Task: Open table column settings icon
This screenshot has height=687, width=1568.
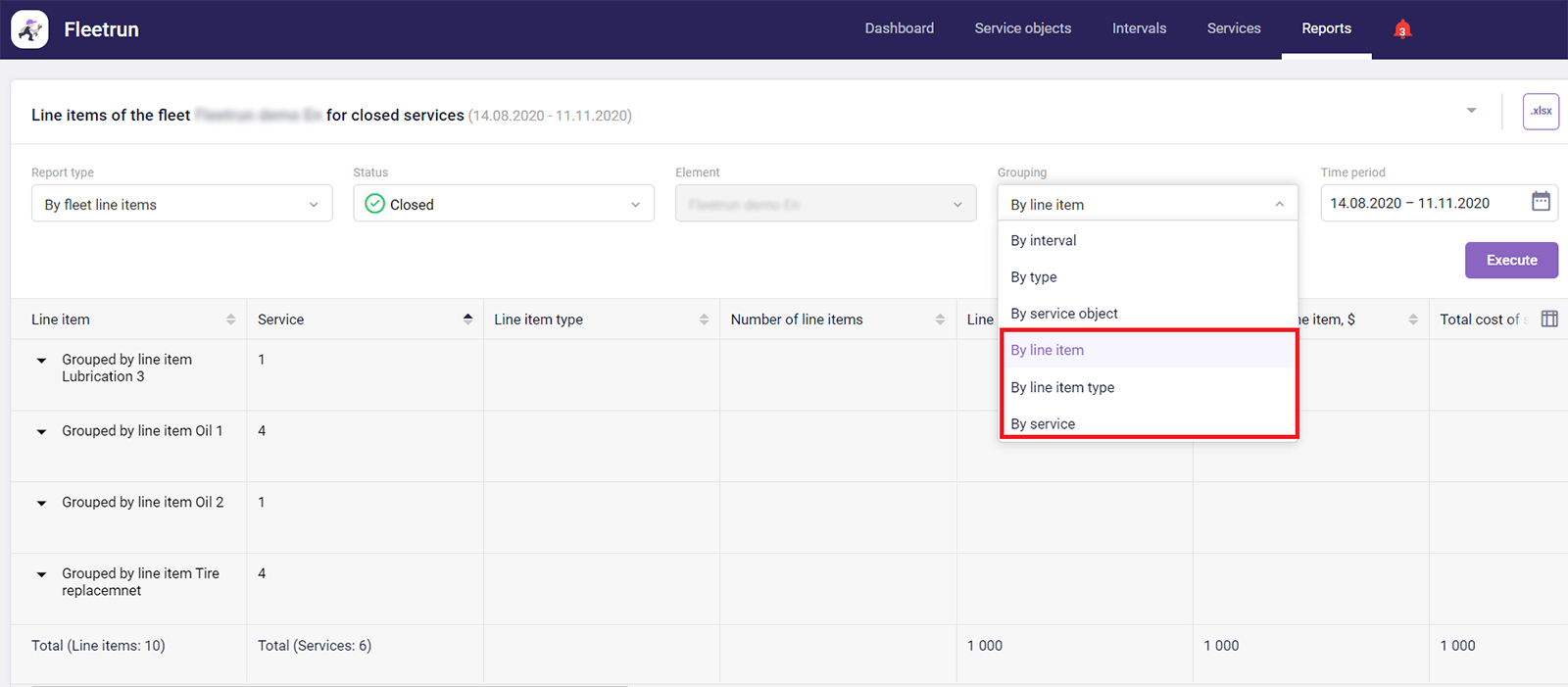Action: (x=1549, y=319)
